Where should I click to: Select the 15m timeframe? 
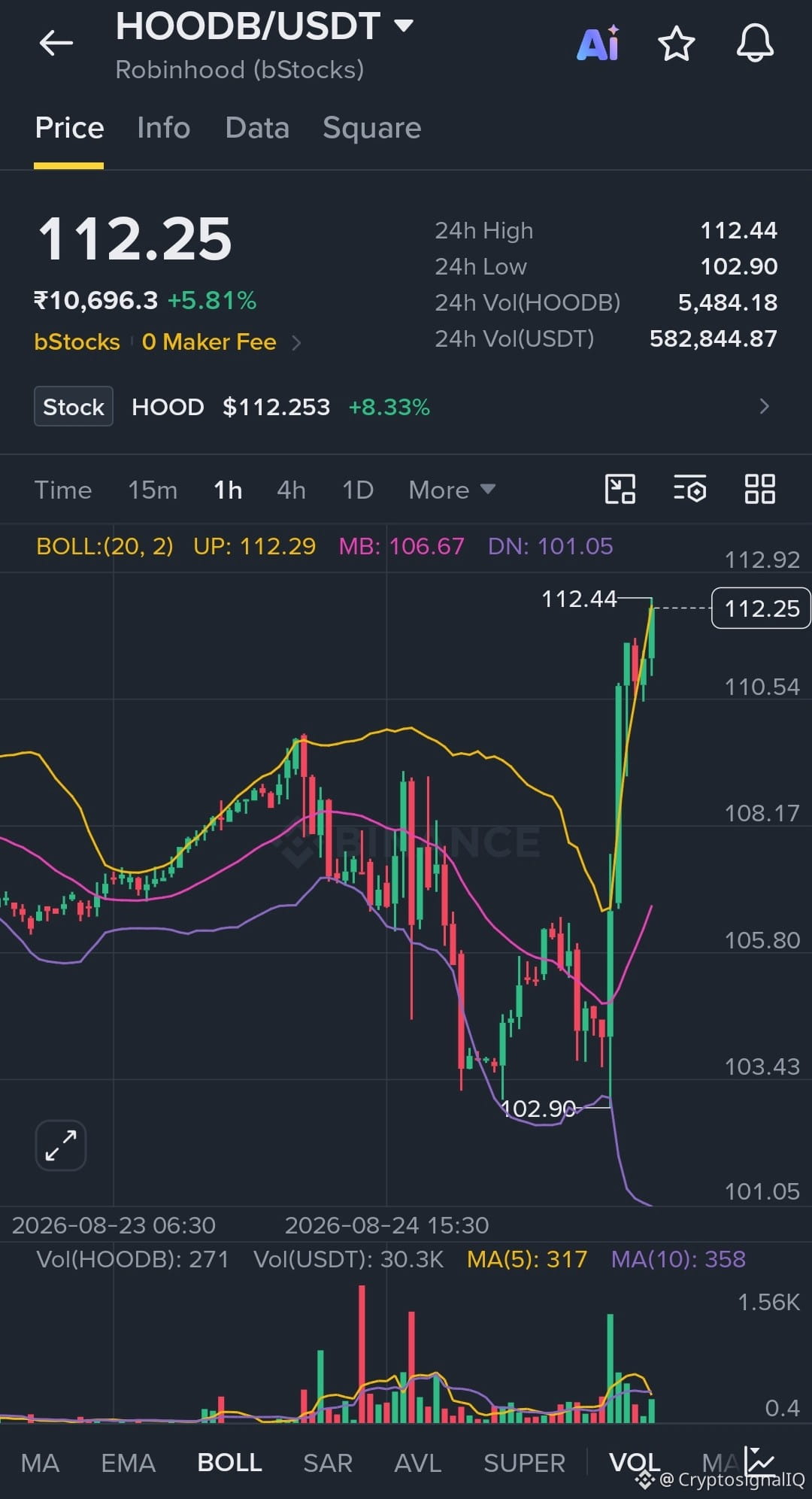click(x=153, y=490)
